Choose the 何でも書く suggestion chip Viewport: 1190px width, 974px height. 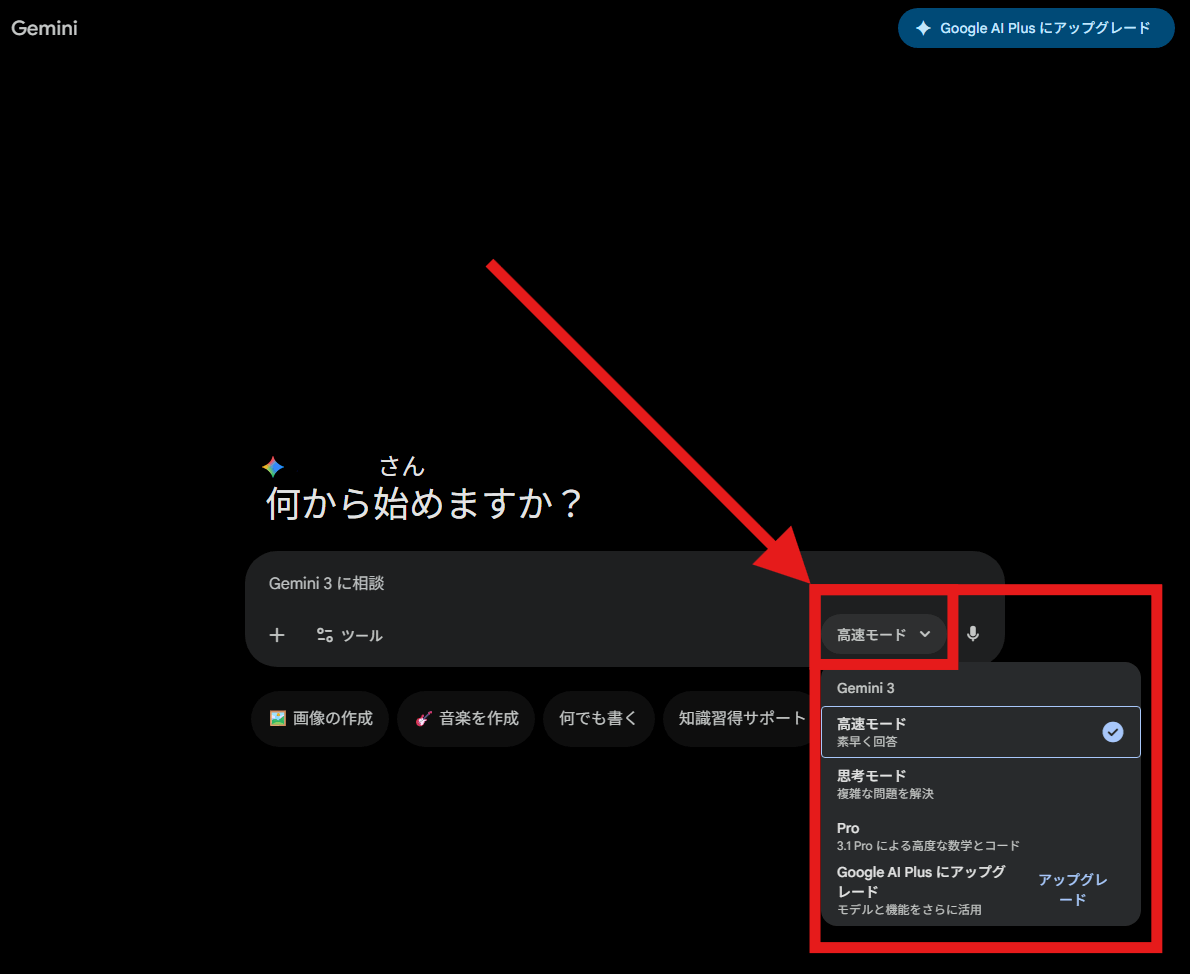point(598,718)
